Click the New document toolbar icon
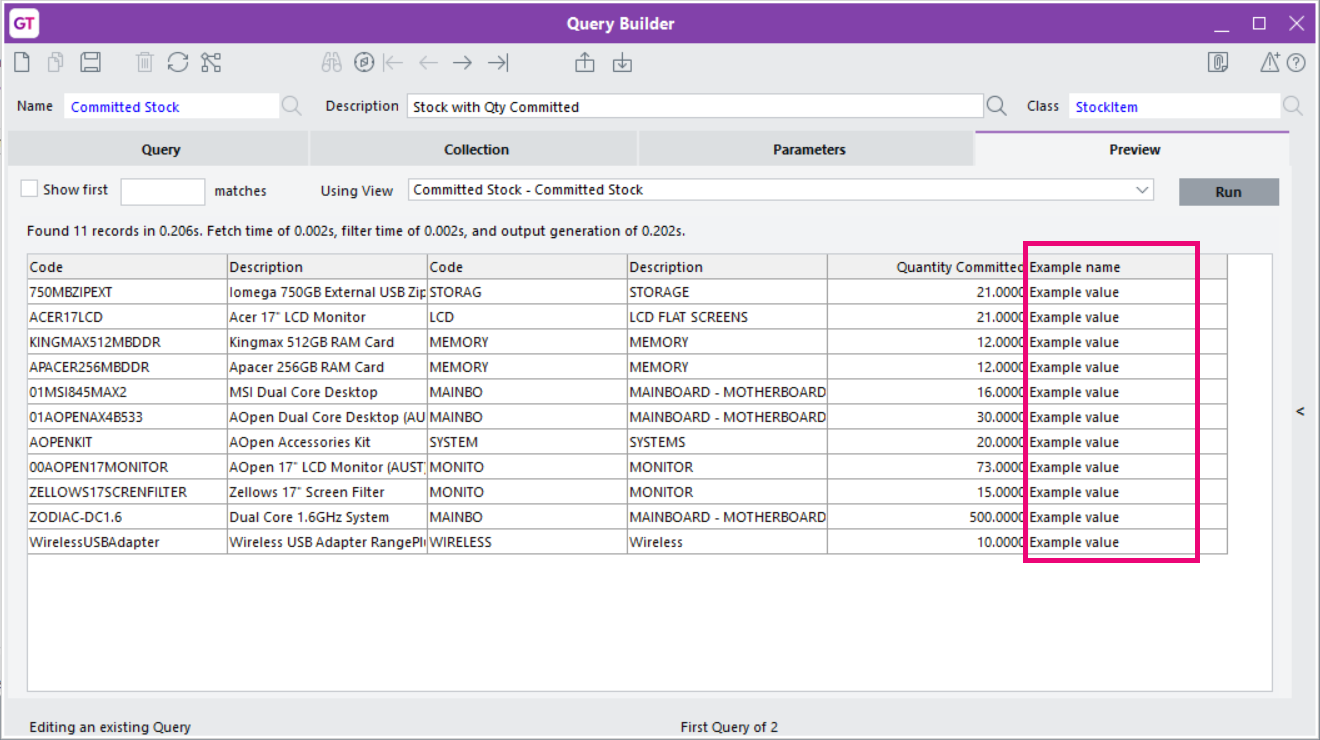The image size is (1320, 740). tap(22, 63)
